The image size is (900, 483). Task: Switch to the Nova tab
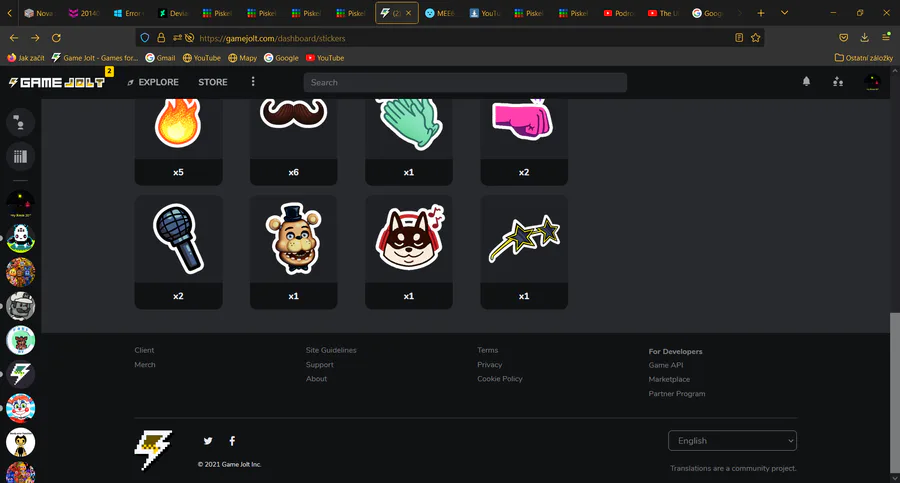click(39, 13)
